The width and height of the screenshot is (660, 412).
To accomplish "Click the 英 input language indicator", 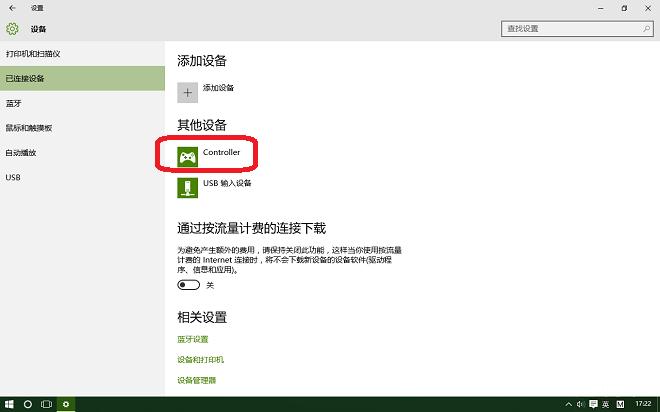I will [606, 404].
